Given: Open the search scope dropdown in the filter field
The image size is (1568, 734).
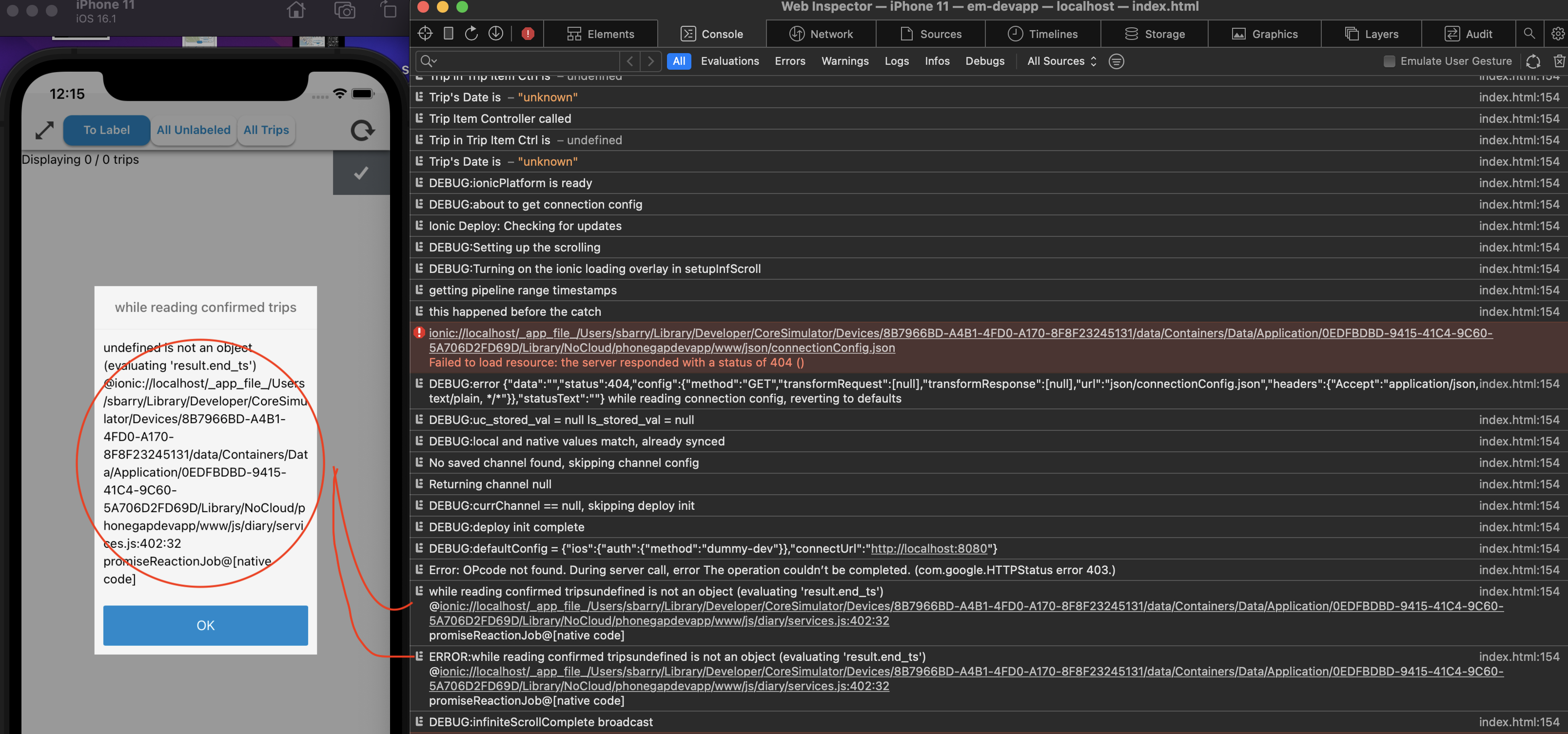Looking at the screenshot, I should [x=429, y=61].
